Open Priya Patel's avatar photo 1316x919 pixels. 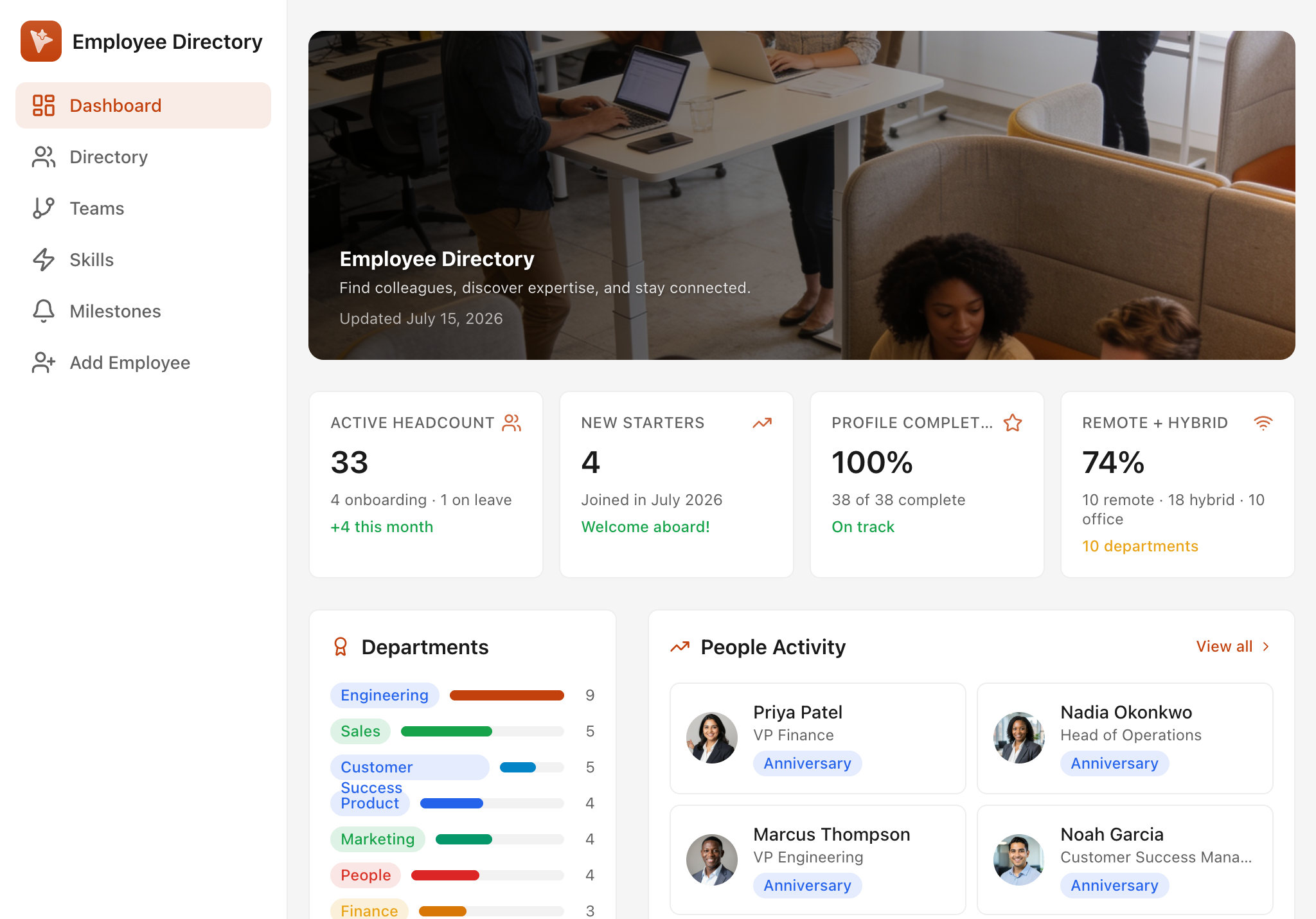[x=712, y=738]
